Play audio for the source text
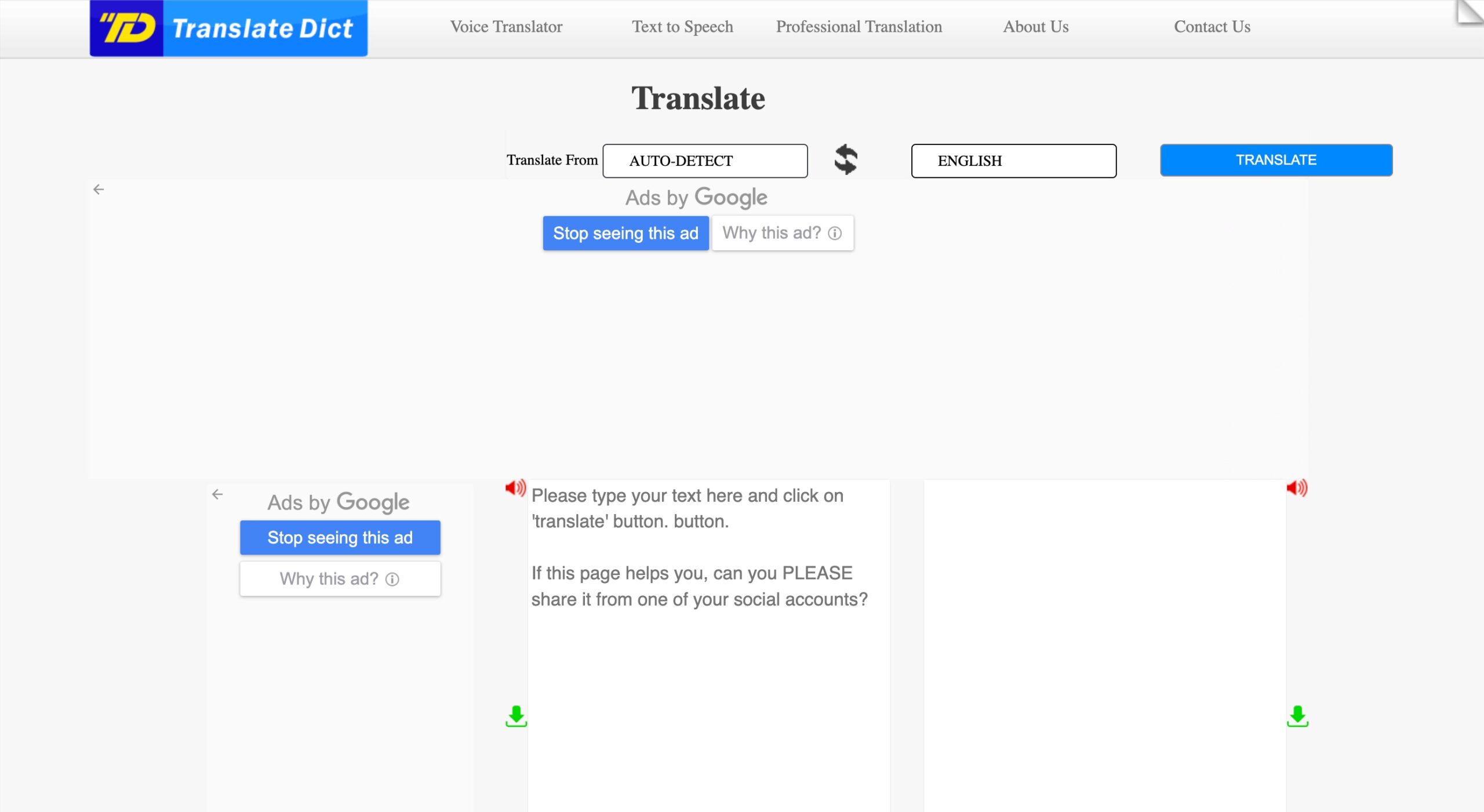 click(515, 488)
